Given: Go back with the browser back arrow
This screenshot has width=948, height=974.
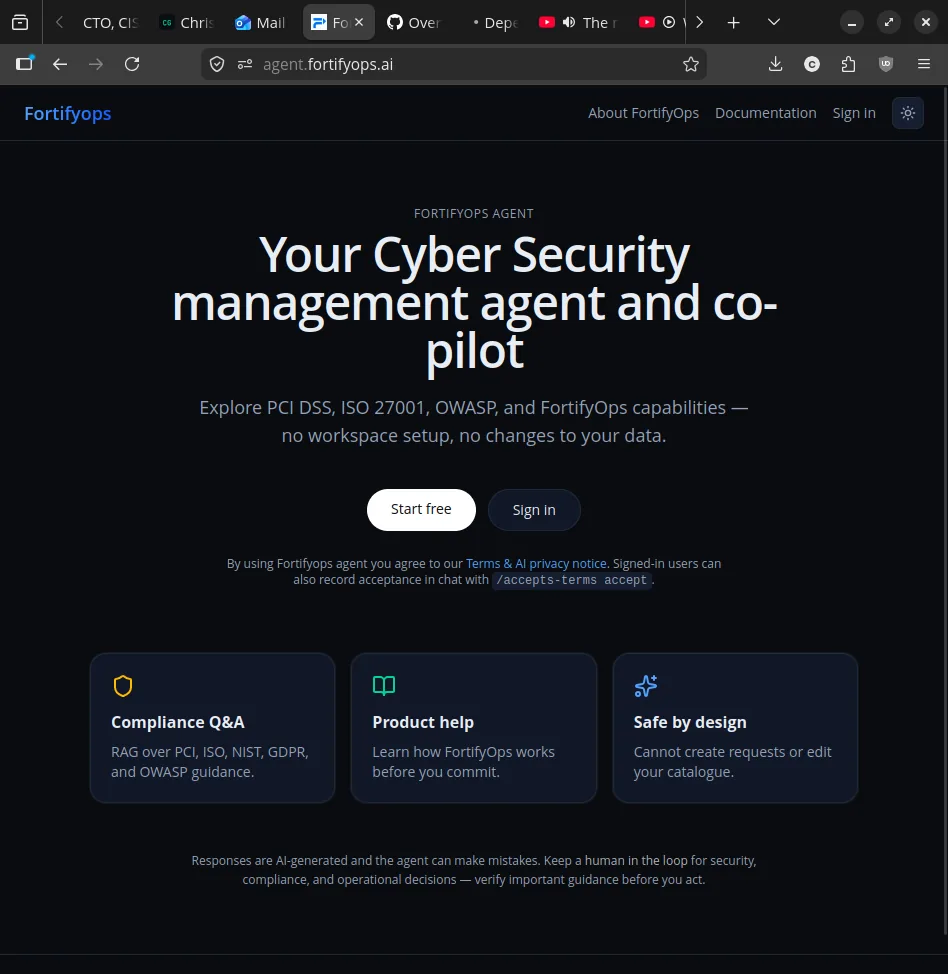Looking at the screenshot, I should coord(60,64).
